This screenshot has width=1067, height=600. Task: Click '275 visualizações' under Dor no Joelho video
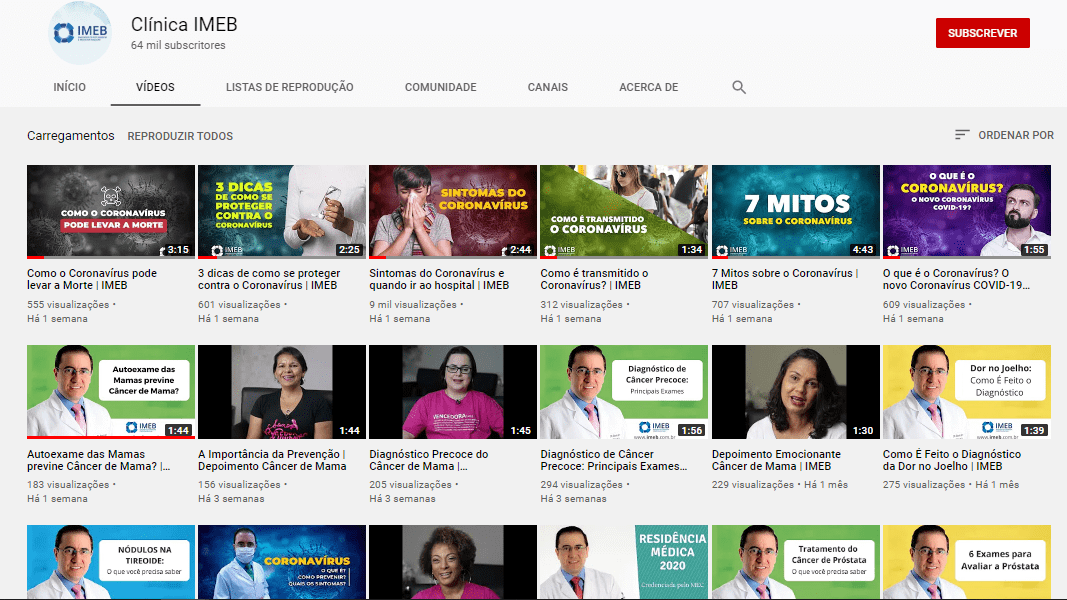click(924, 485)
